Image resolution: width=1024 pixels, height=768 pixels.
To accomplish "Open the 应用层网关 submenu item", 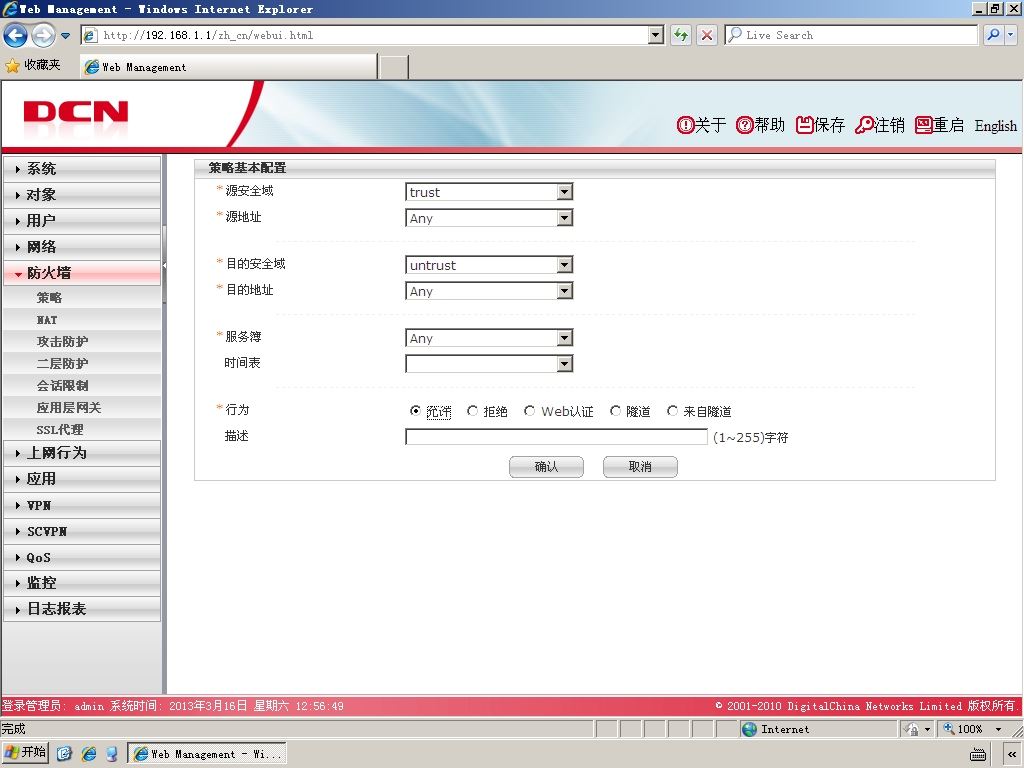I will coord(69,408).
